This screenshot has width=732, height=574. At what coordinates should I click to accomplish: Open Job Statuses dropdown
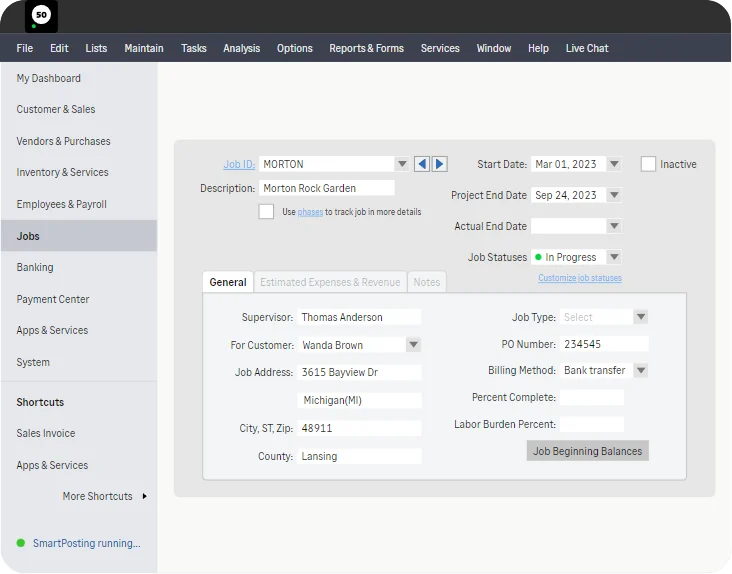click(x=614, y=257)
